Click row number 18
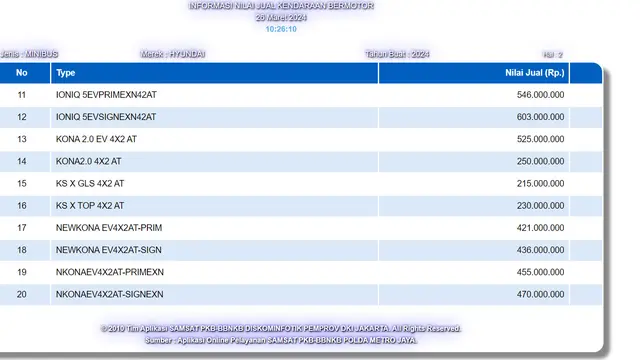Viewport: 640px width, 360px height. point(22,250)
